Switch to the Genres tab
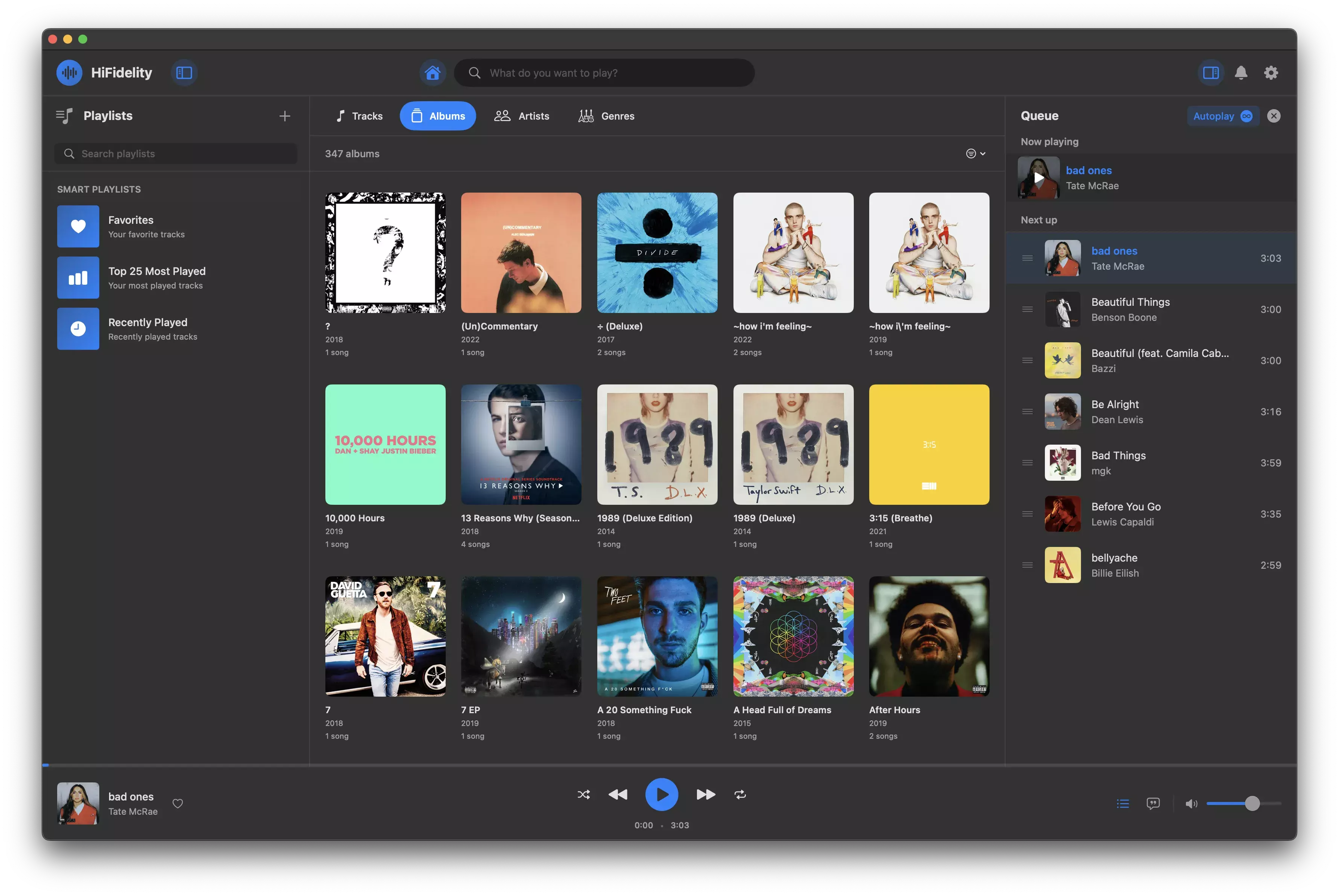This screenshot has height=896, width=1339. (x=606, y=116)
